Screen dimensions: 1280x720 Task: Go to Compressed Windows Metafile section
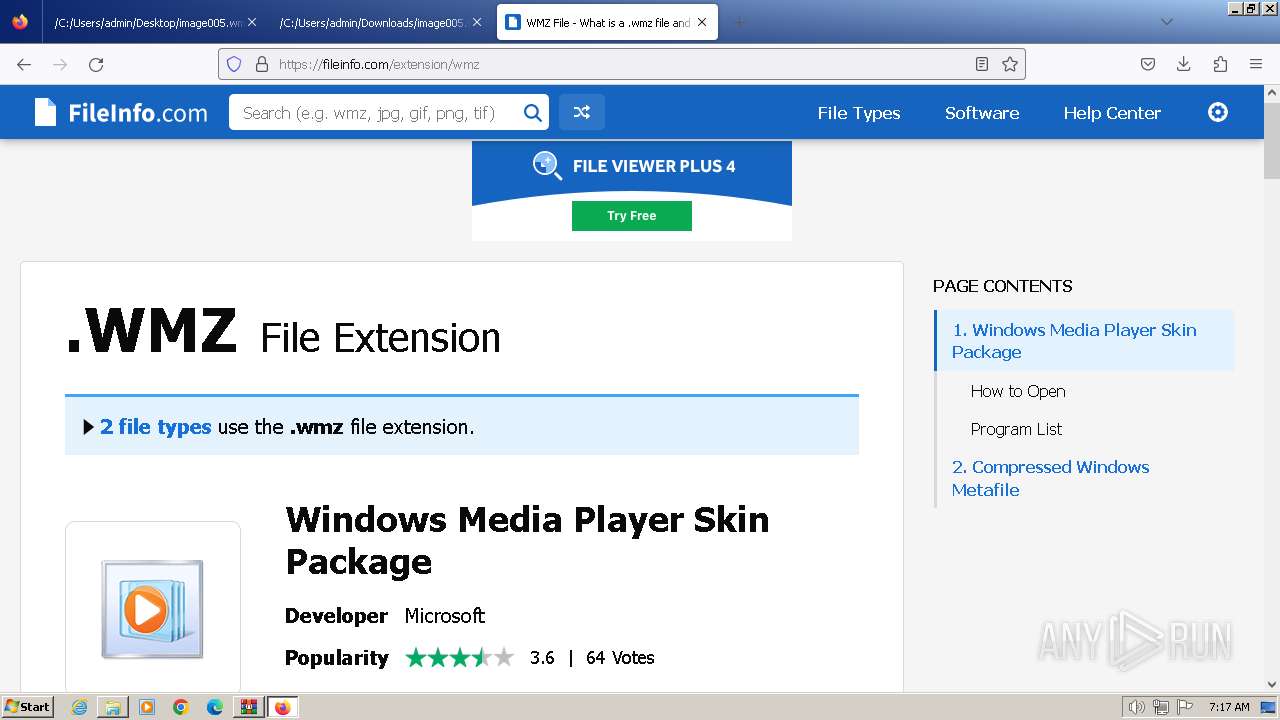click(1050, 478)
